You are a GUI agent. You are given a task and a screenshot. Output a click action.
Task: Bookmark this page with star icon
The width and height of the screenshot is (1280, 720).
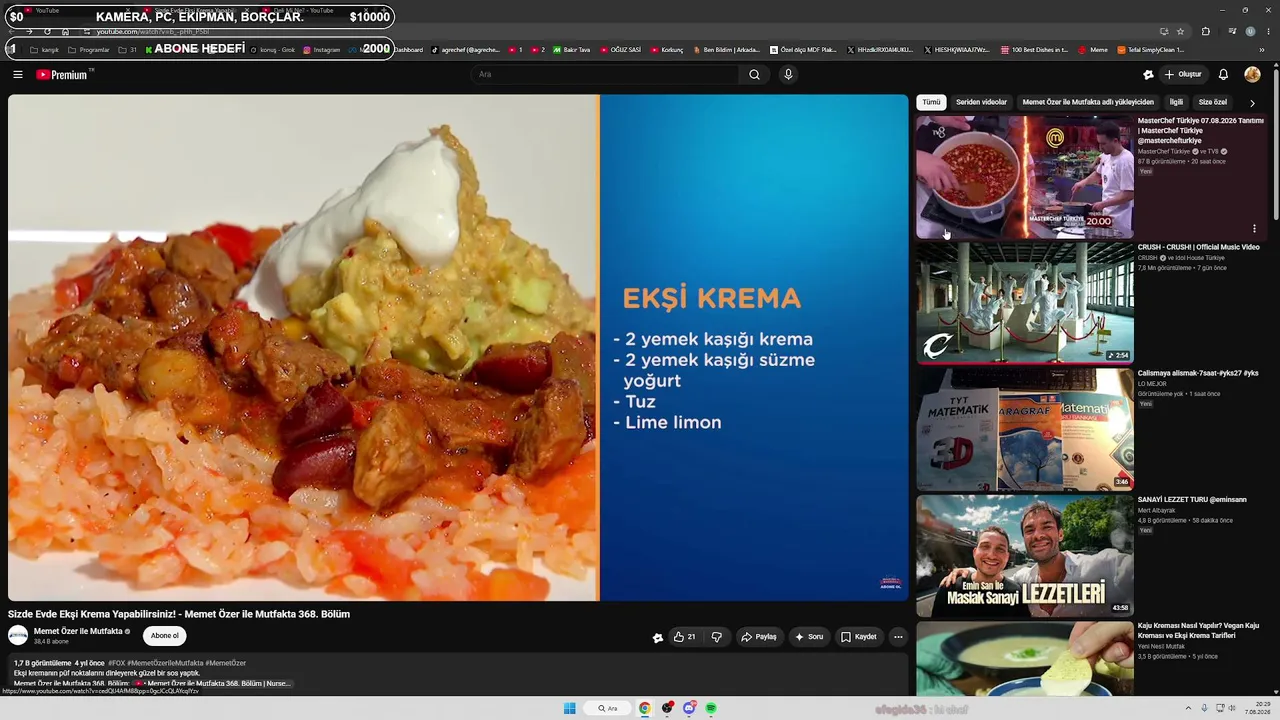pos(1180,31)
